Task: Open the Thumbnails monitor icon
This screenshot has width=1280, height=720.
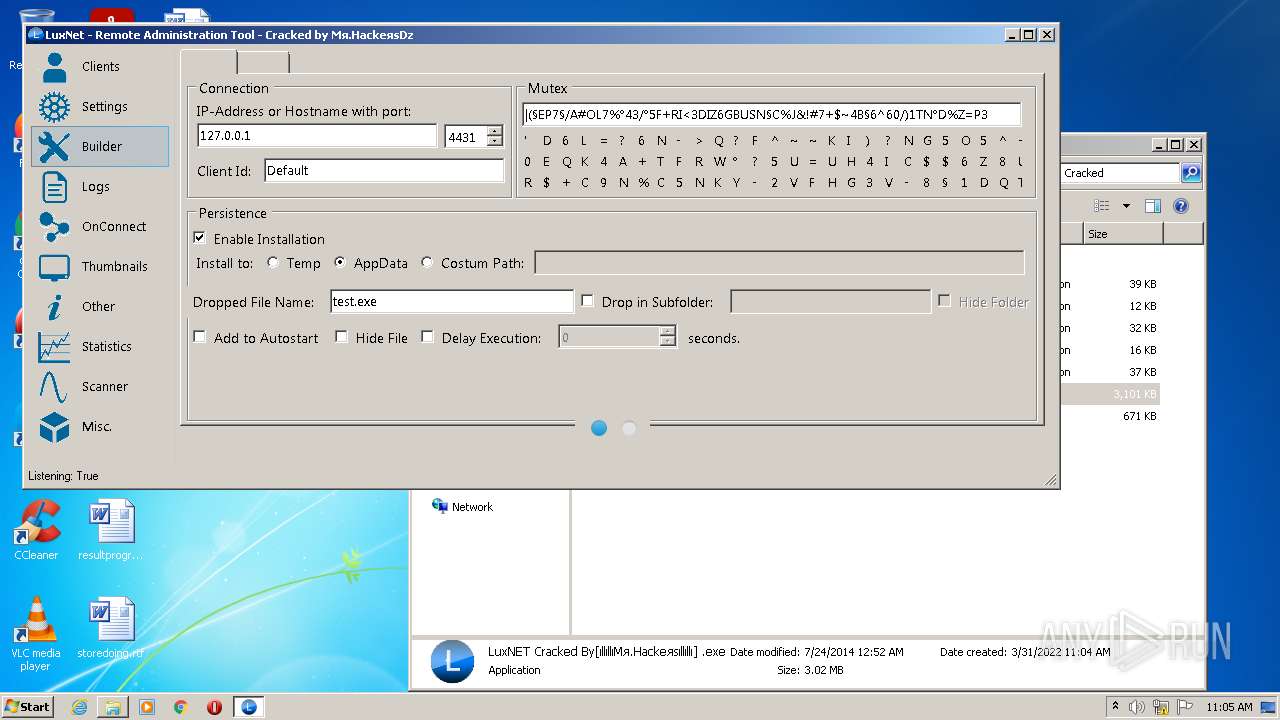Action: pos(54,267)
